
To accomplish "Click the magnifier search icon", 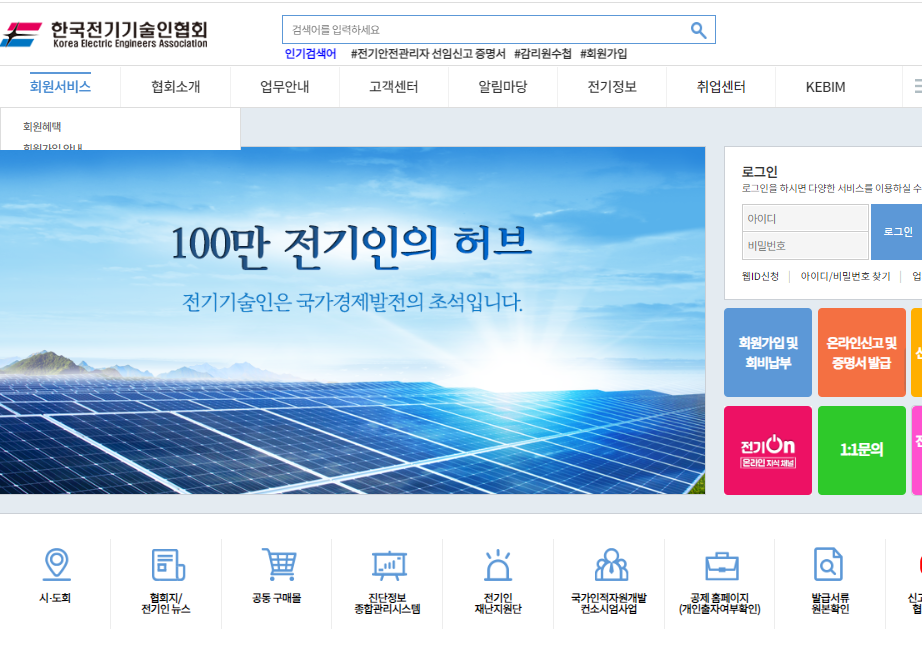I will pos(698,30).
